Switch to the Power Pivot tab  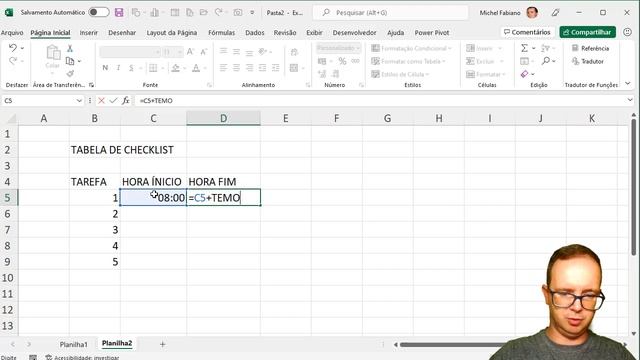click(431, 33)
